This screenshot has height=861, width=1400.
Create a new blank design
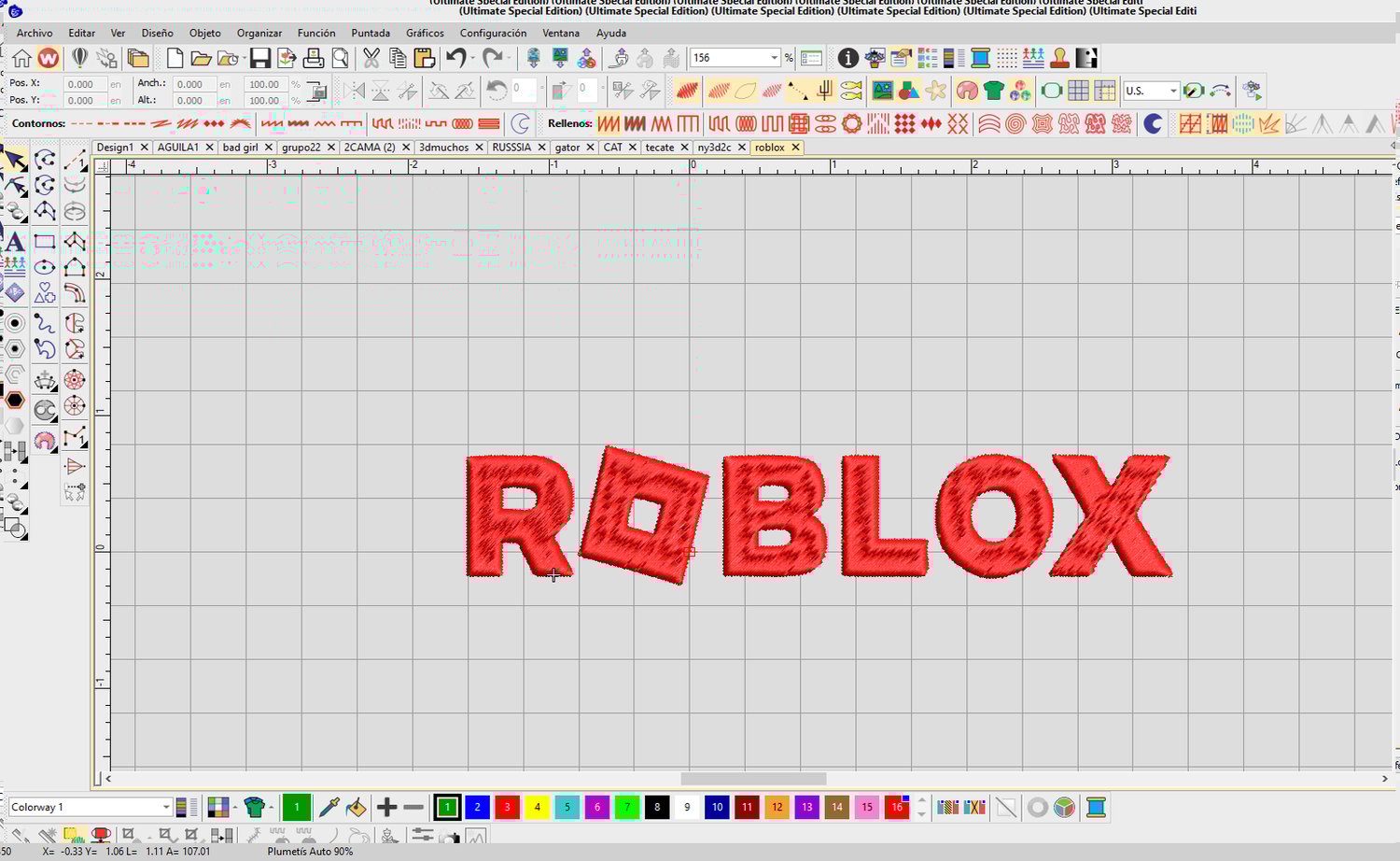175,59
